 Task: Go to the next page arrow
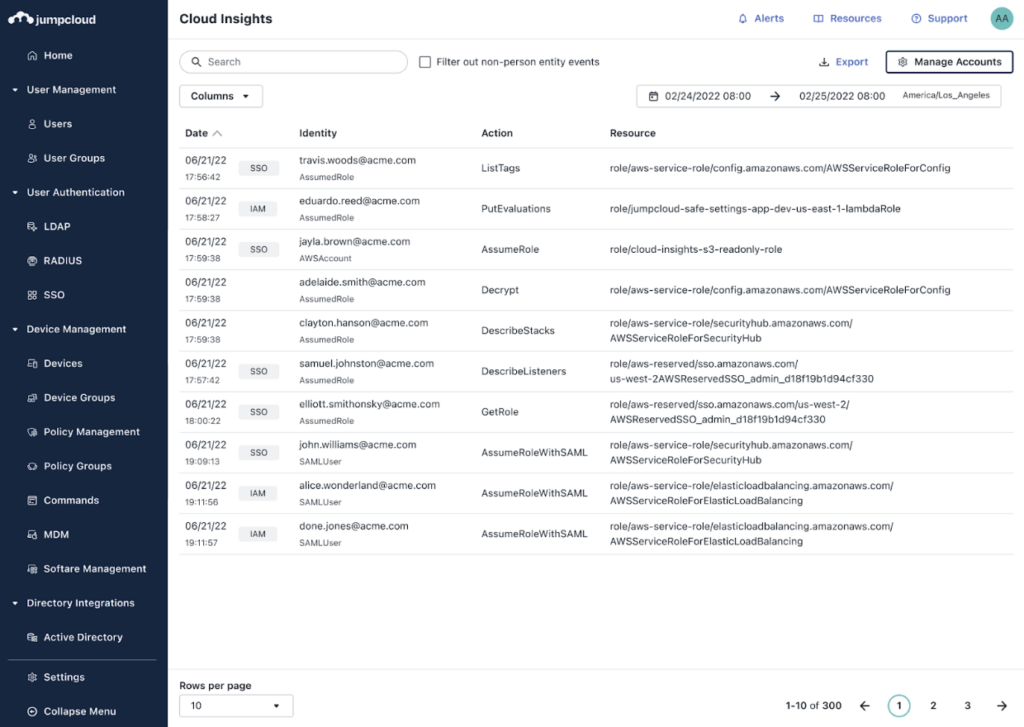pyautogui.click(x=1002, y=706)
